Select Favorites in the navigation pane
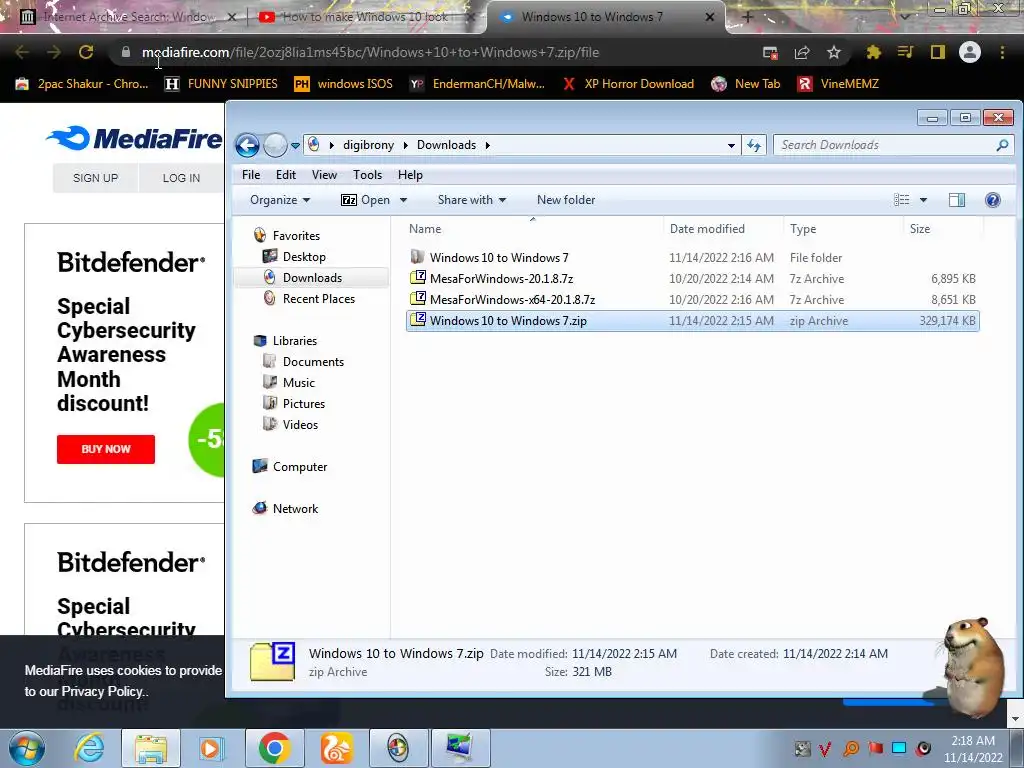 pyautogui.click(x=296, y=236)
